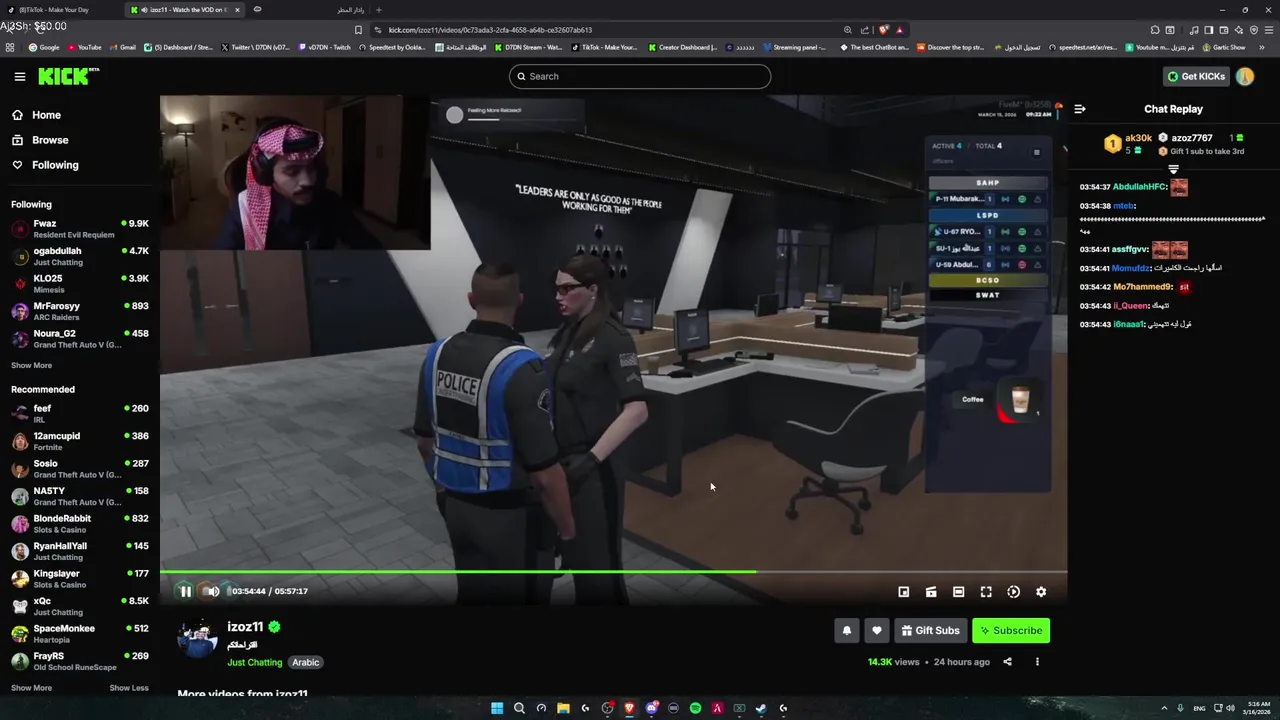Open the Browse page
Screen dimensions: 1280x720
click(40, 140)
